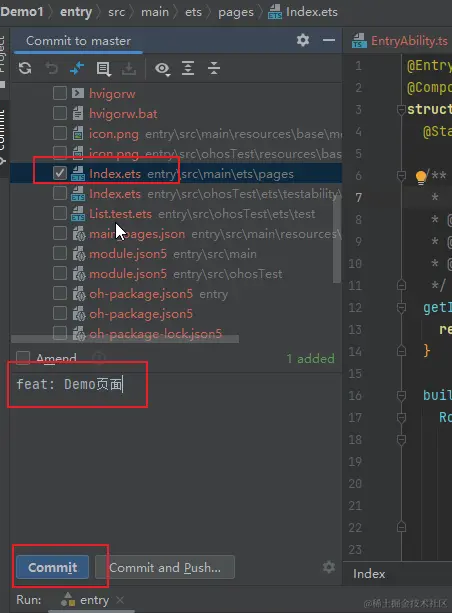Open Commit panel settings gear
The image size is (452, 613).
pyautogui.click(x=303, y=40)
